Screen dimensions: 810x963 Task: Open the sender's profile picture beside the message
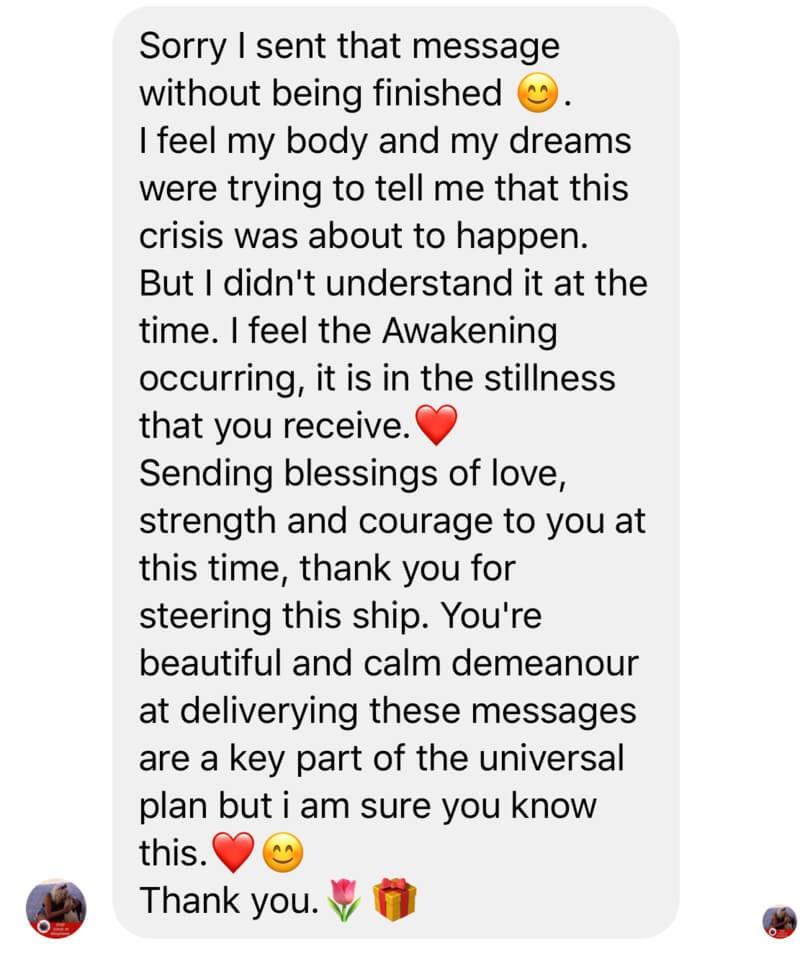(x=55, y=908)
